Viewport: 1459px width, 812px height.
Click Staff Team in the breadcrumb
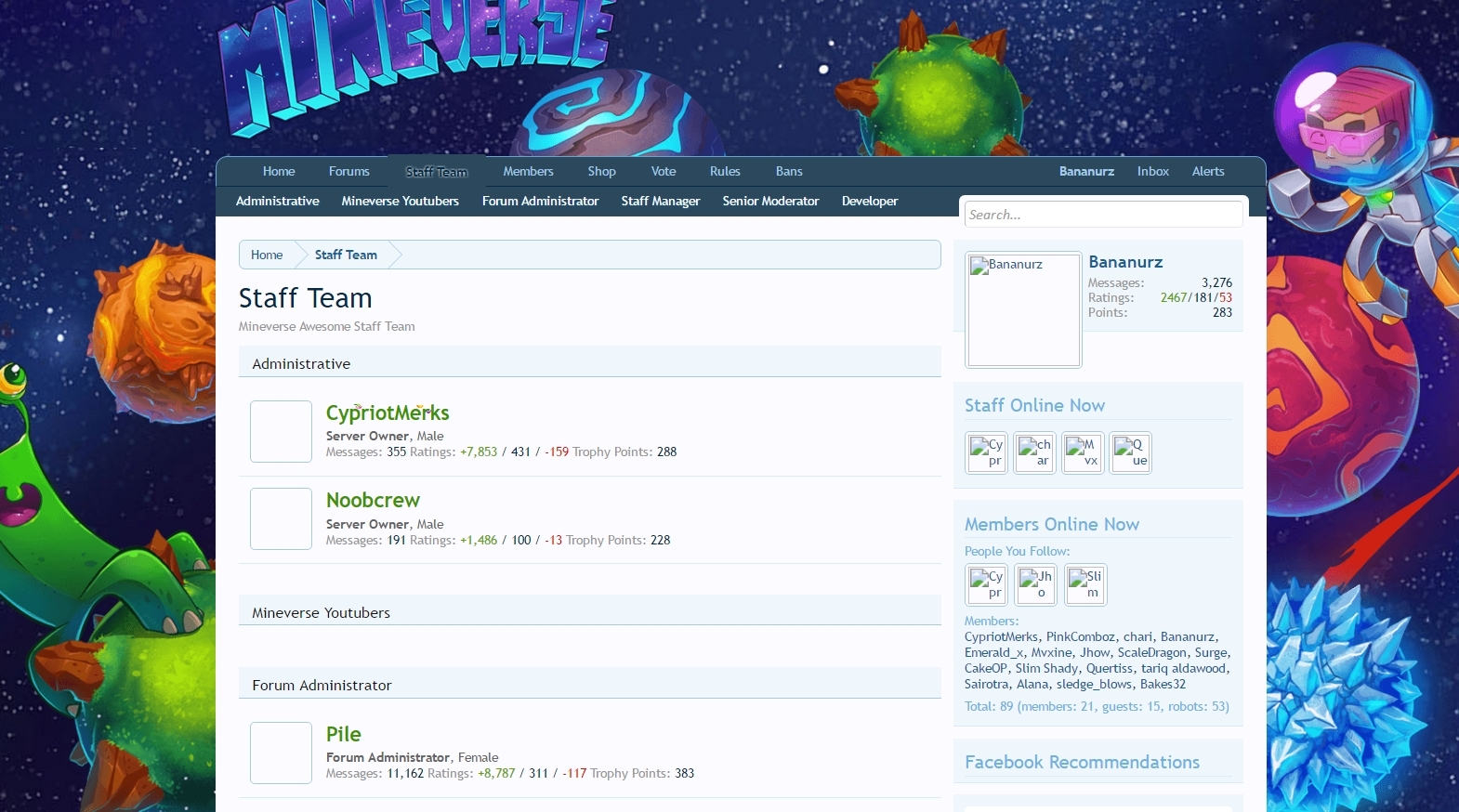coord(346,255)
